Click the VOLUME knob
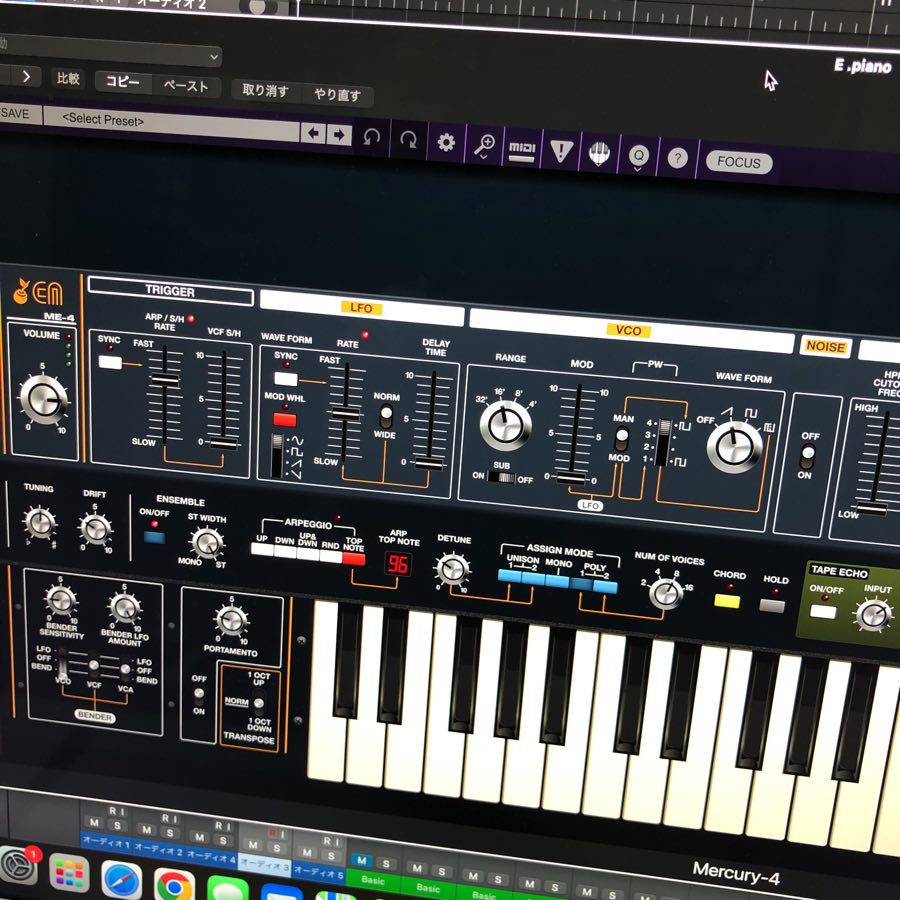The width and height of the screenshot is (900, 900). (43, 399)
